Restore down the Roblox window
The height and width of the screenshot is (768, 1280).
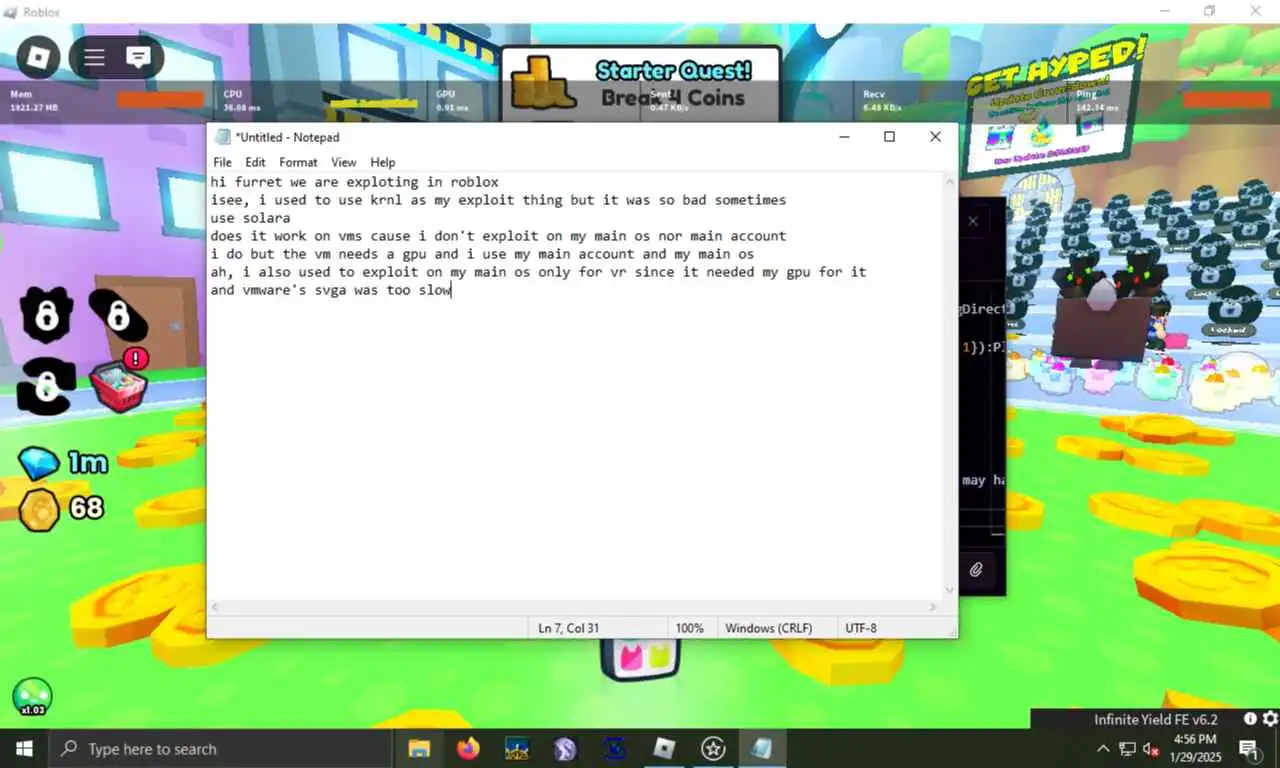[1209, 11]
